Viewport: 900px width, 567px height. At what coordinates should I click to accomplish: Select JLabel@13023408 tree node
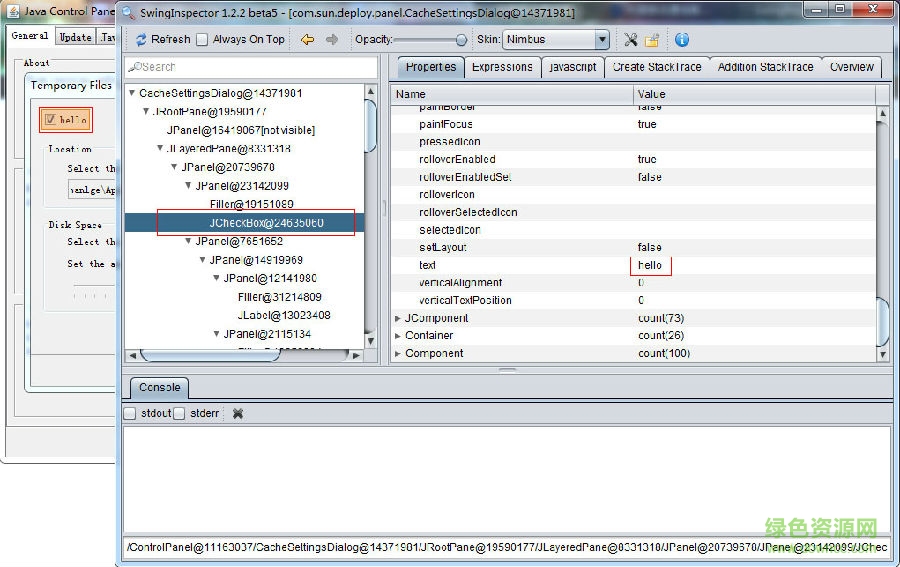point(284,315)
